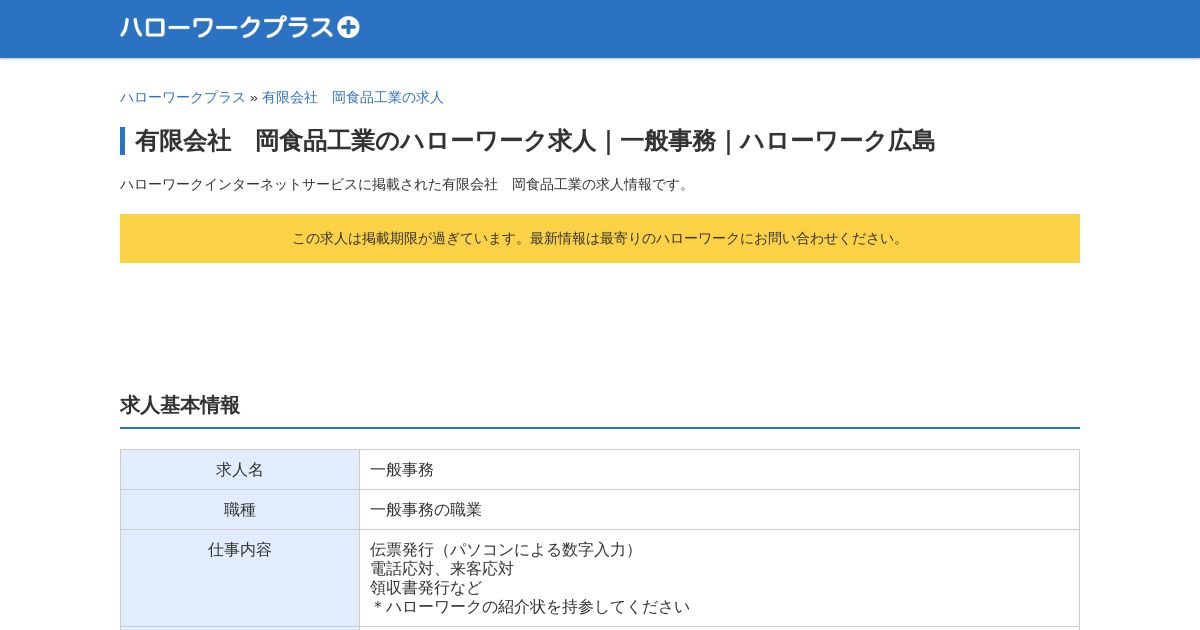The image size is (1200, 630).
Task: Click the yellow expired-listing notice banner
Action: click(600, 238)
